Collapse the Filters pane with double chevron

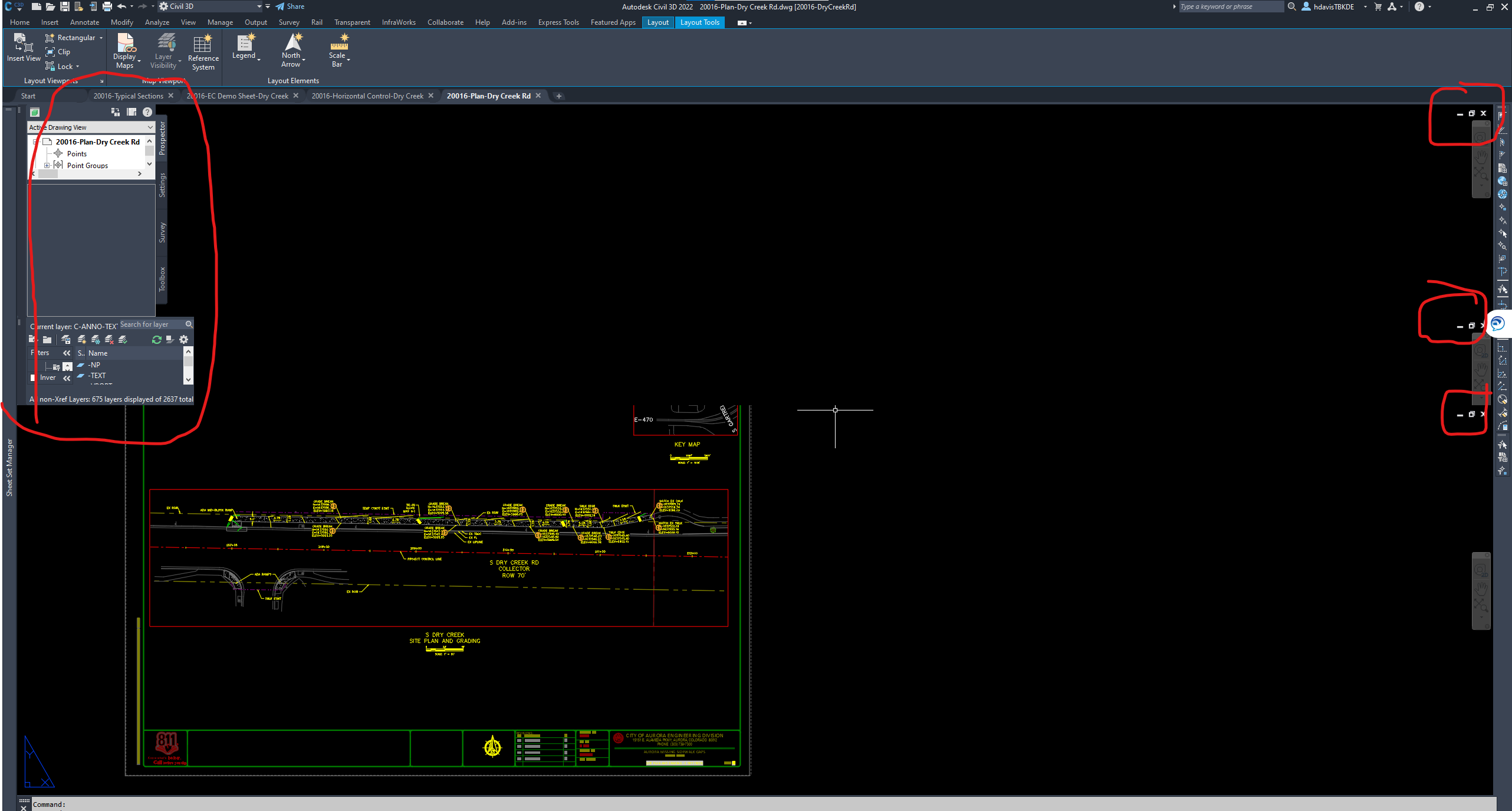pos(66,353)
